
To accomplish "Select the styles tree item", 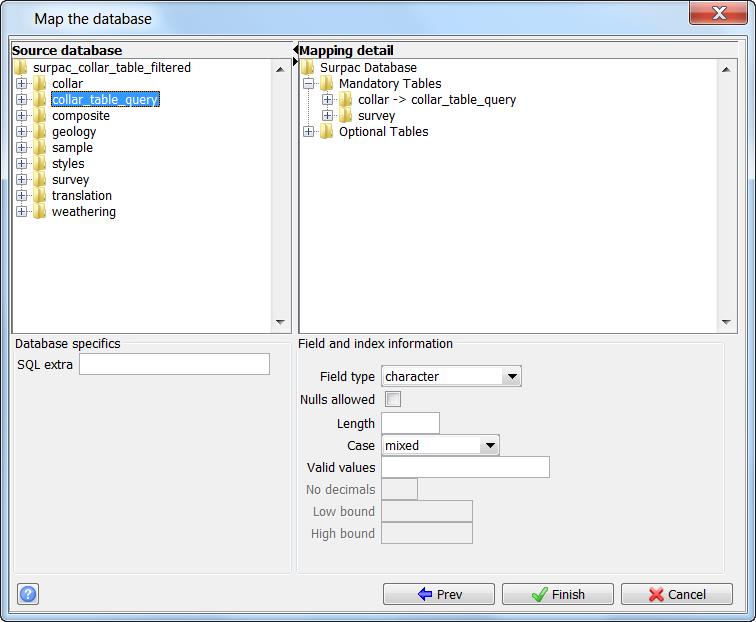I will click(x=68, y=163).
